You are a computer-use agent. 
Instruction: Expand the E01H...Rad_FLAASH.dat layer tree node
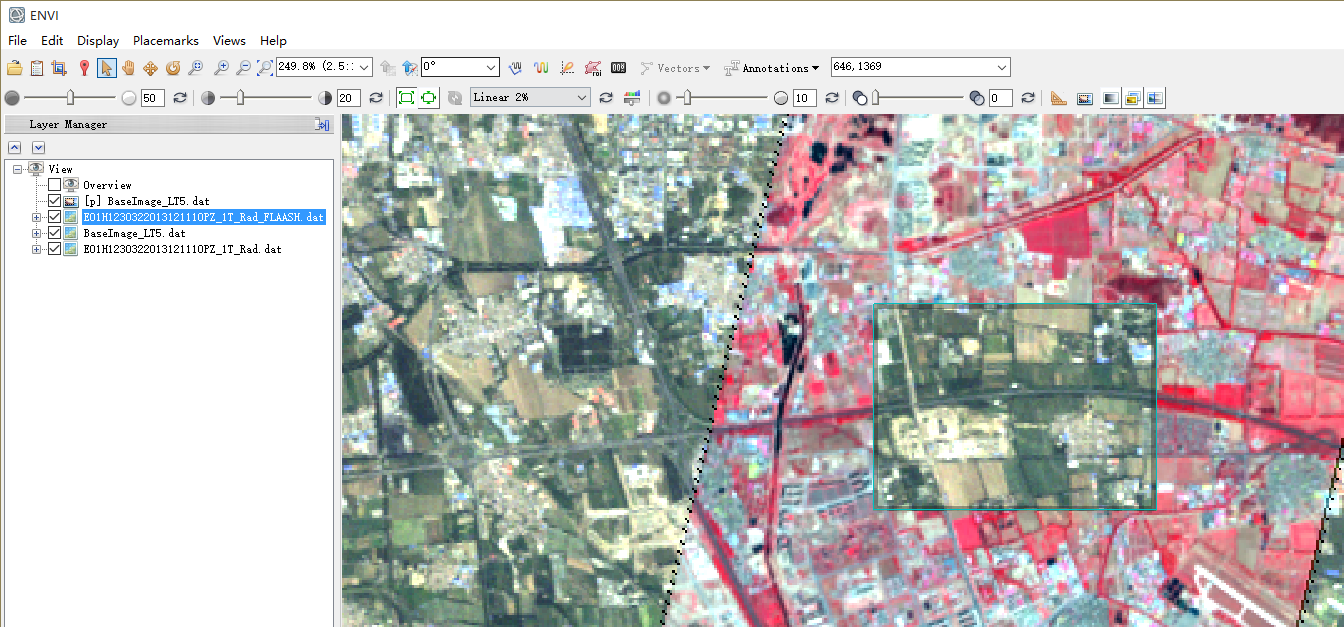coord(37,217)
